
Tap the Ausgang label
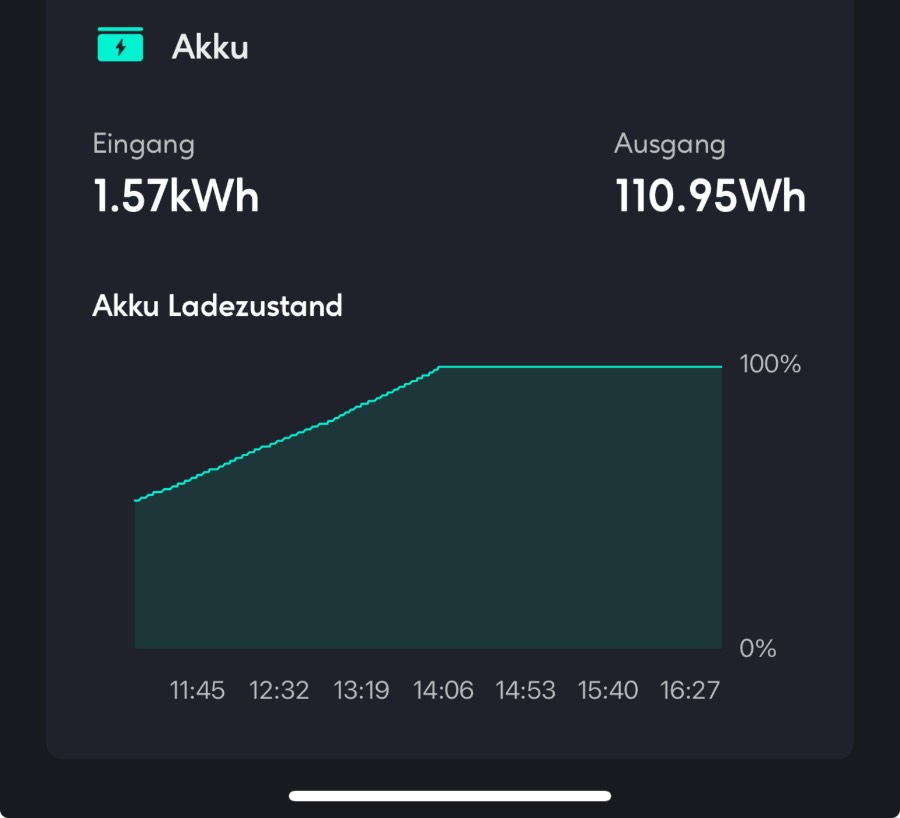coord(670,145)
